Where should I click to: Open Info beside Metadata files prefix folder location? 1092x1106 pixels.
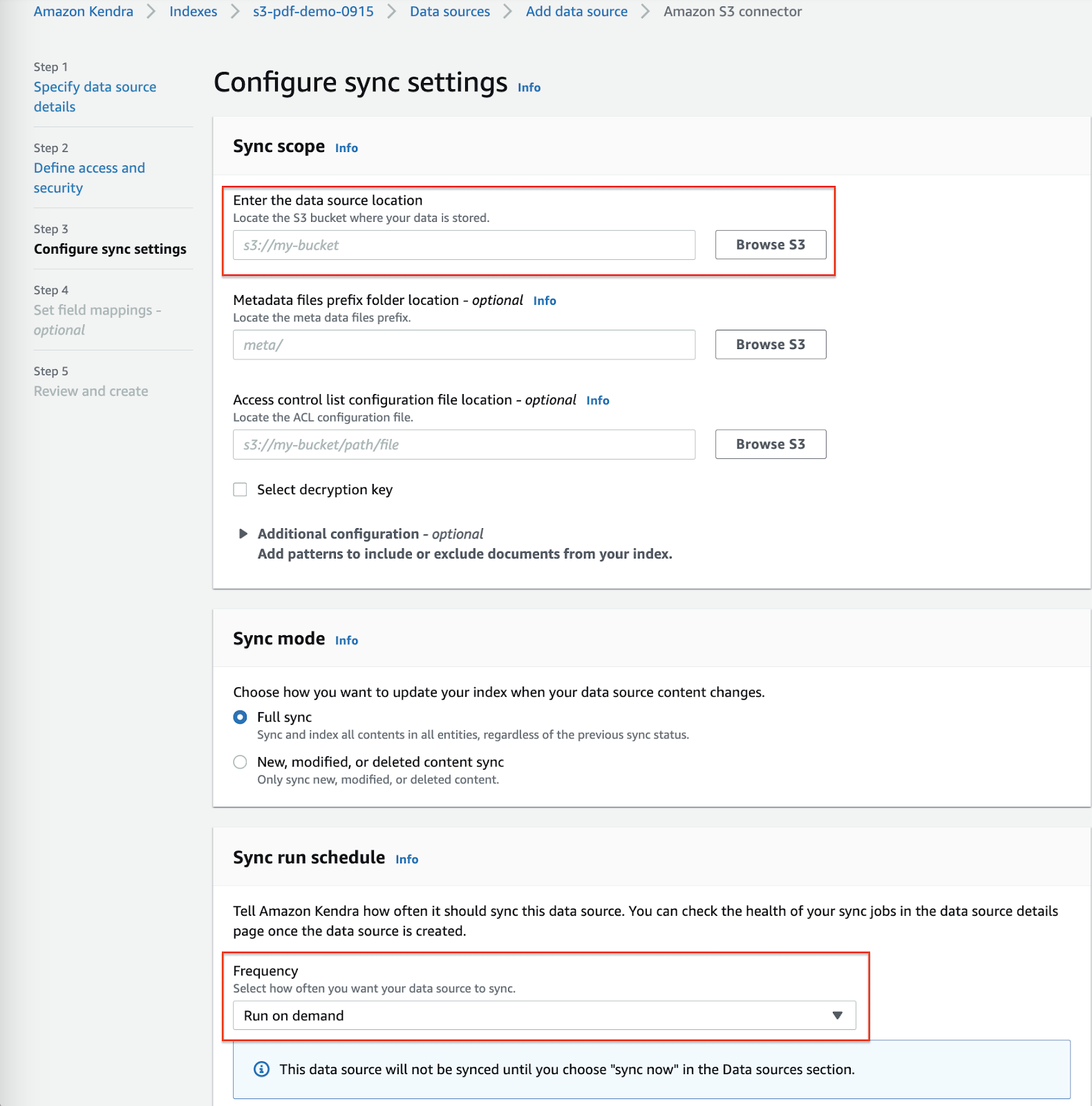click(x=545, y=301)
